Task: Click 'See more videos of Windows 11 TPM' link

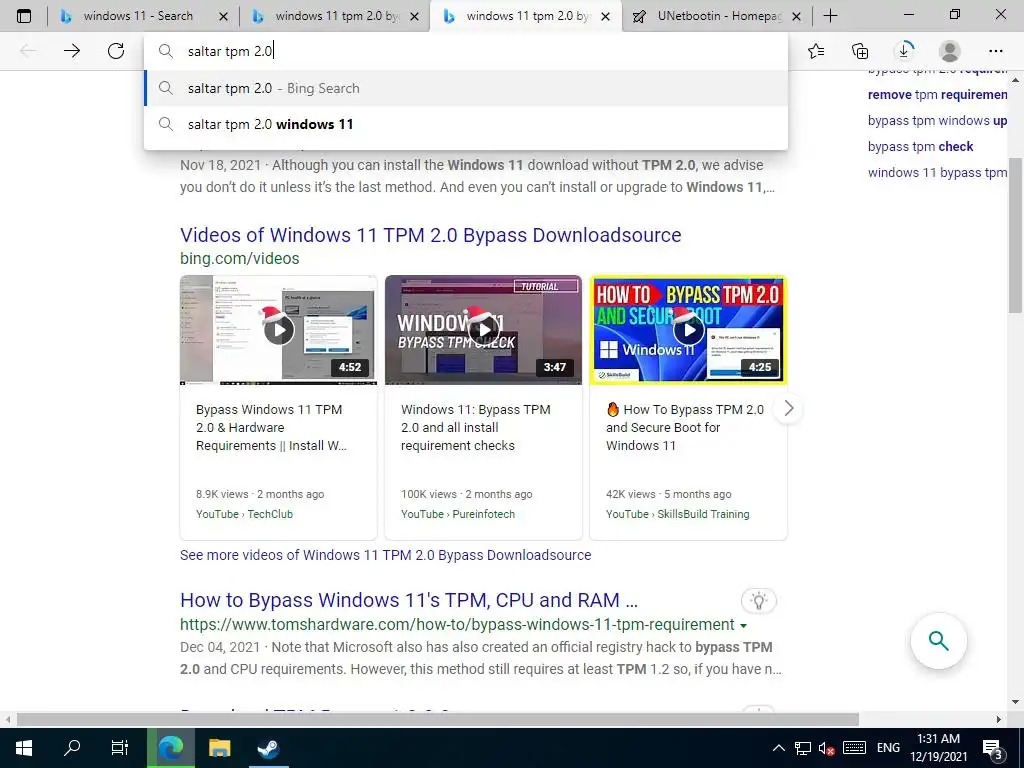Action: point(385,555)
